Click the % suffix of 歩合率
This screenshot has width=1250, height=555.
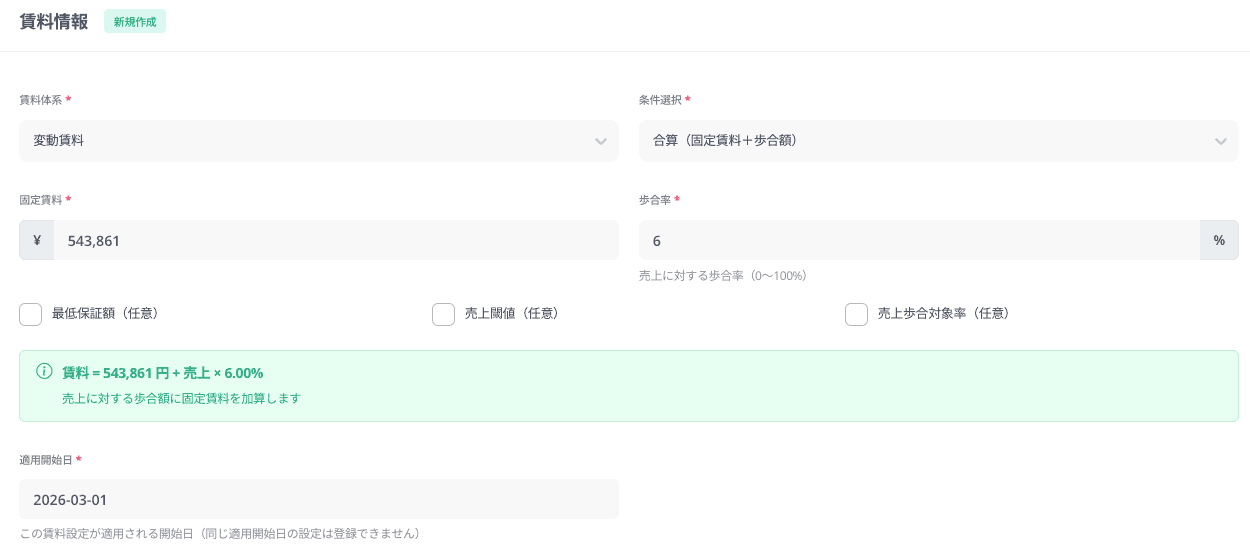1219,240
